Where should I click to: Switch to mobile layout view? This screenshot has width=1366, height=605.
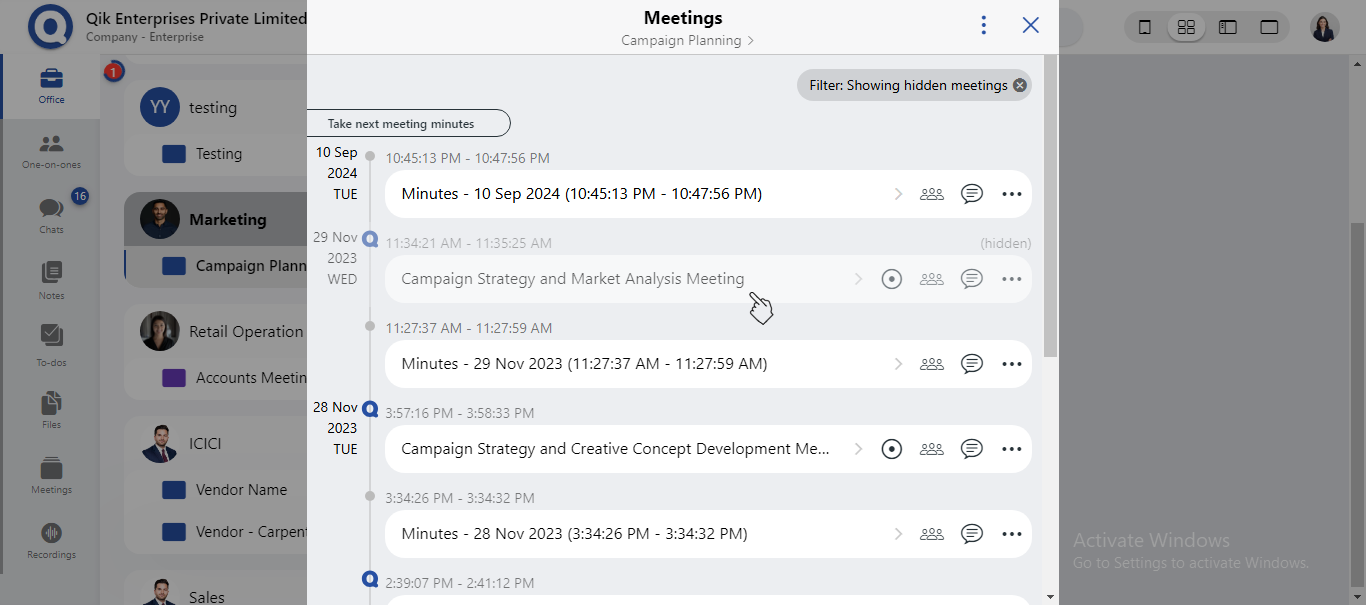pos(1145,27)
